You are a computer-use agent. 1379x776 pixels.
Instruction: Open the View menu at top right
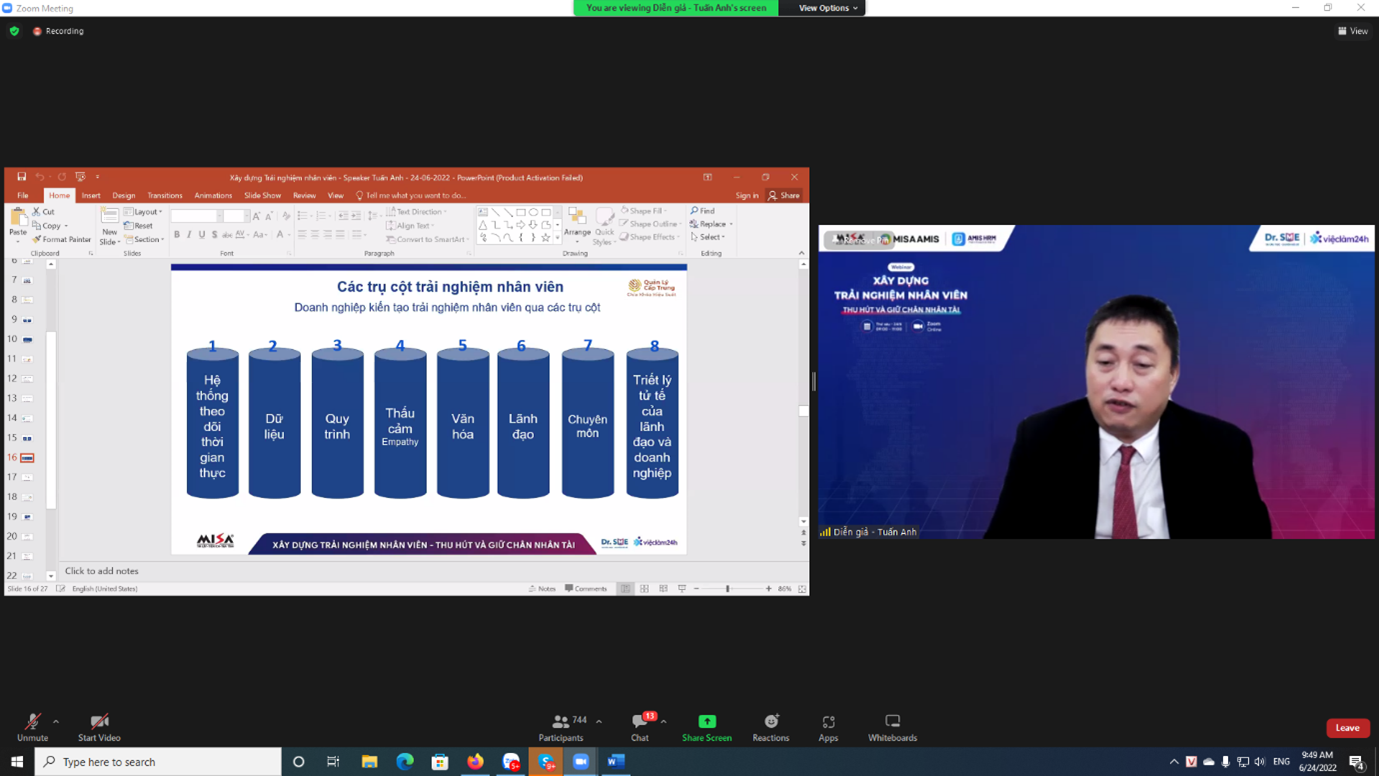tap(1353, 31)
